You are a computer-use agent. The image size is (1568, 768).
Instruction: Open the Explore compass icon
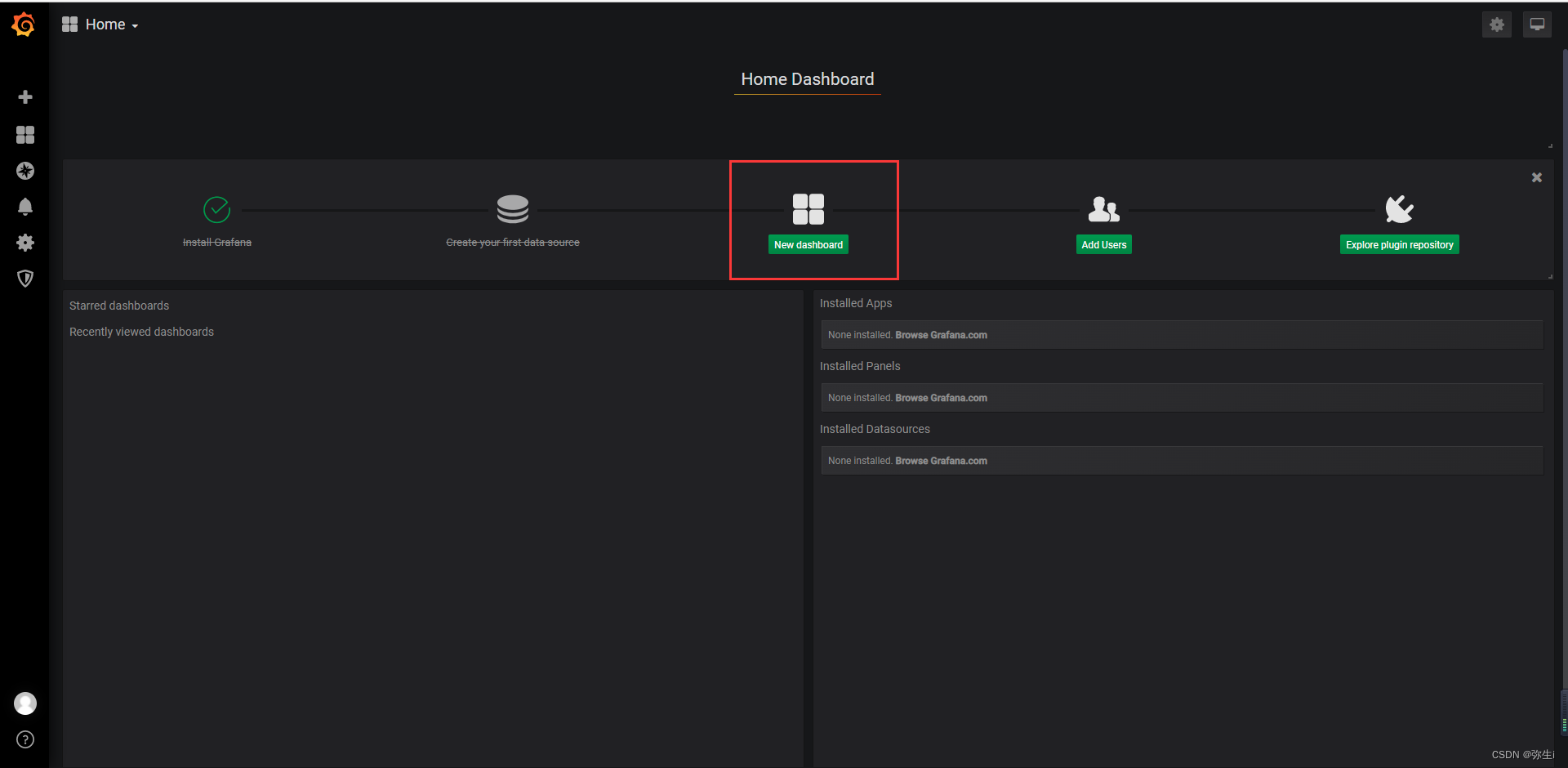(25, 171)
